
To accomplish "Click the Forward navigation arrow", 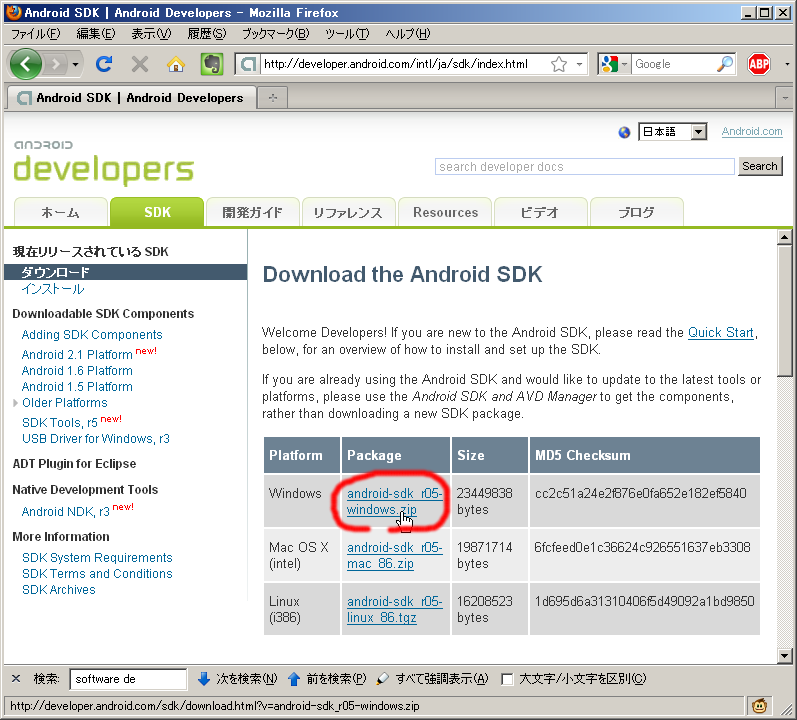I will [55, 64].
